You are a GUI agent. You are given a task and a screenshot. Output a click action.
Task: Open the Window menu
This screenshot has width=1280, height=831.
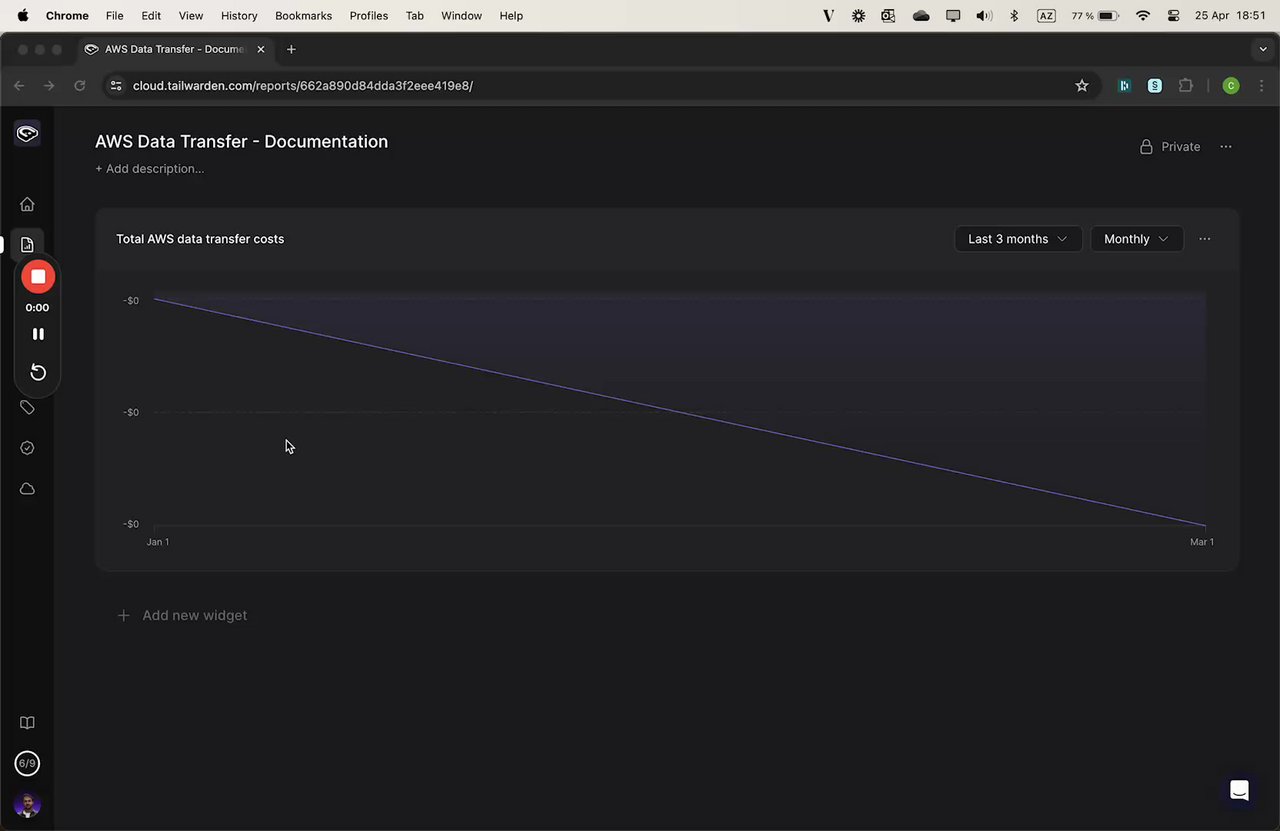coord(461,16)
